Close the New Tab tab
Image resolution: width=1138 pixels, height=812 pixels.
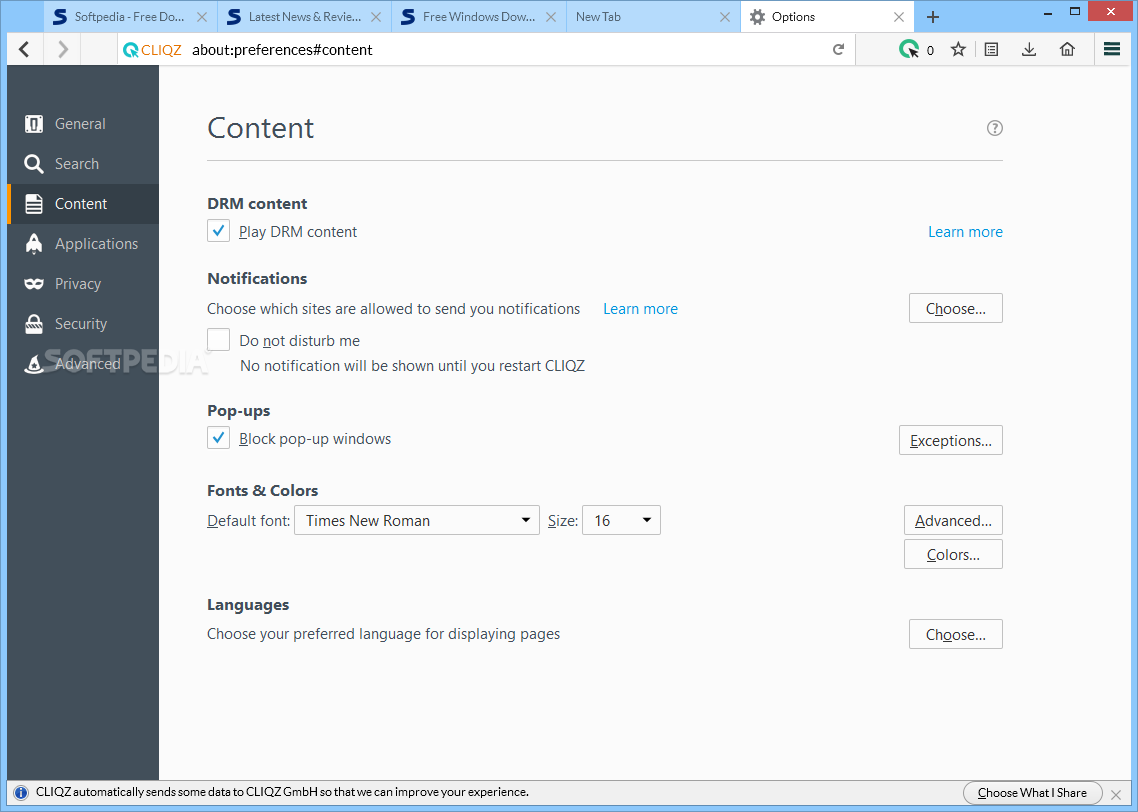724,17
